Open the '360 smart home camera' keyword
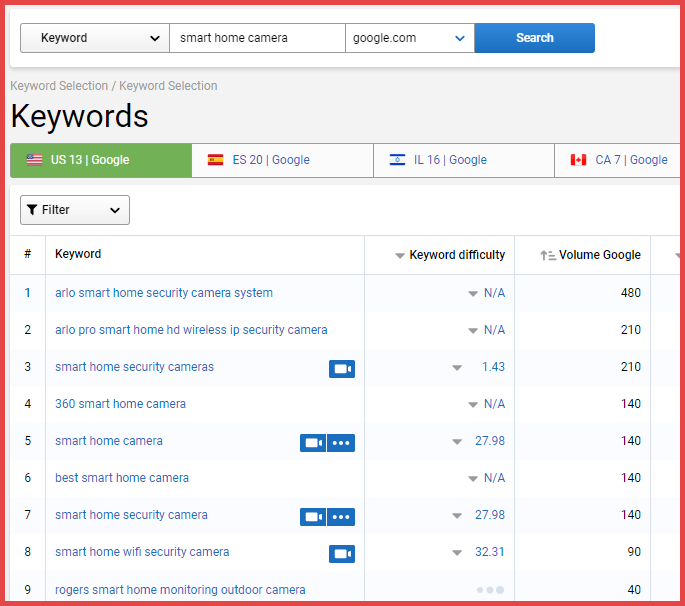The width and height of the screenshot is (685, 606). pyautogui.click(x=120, y=404)
